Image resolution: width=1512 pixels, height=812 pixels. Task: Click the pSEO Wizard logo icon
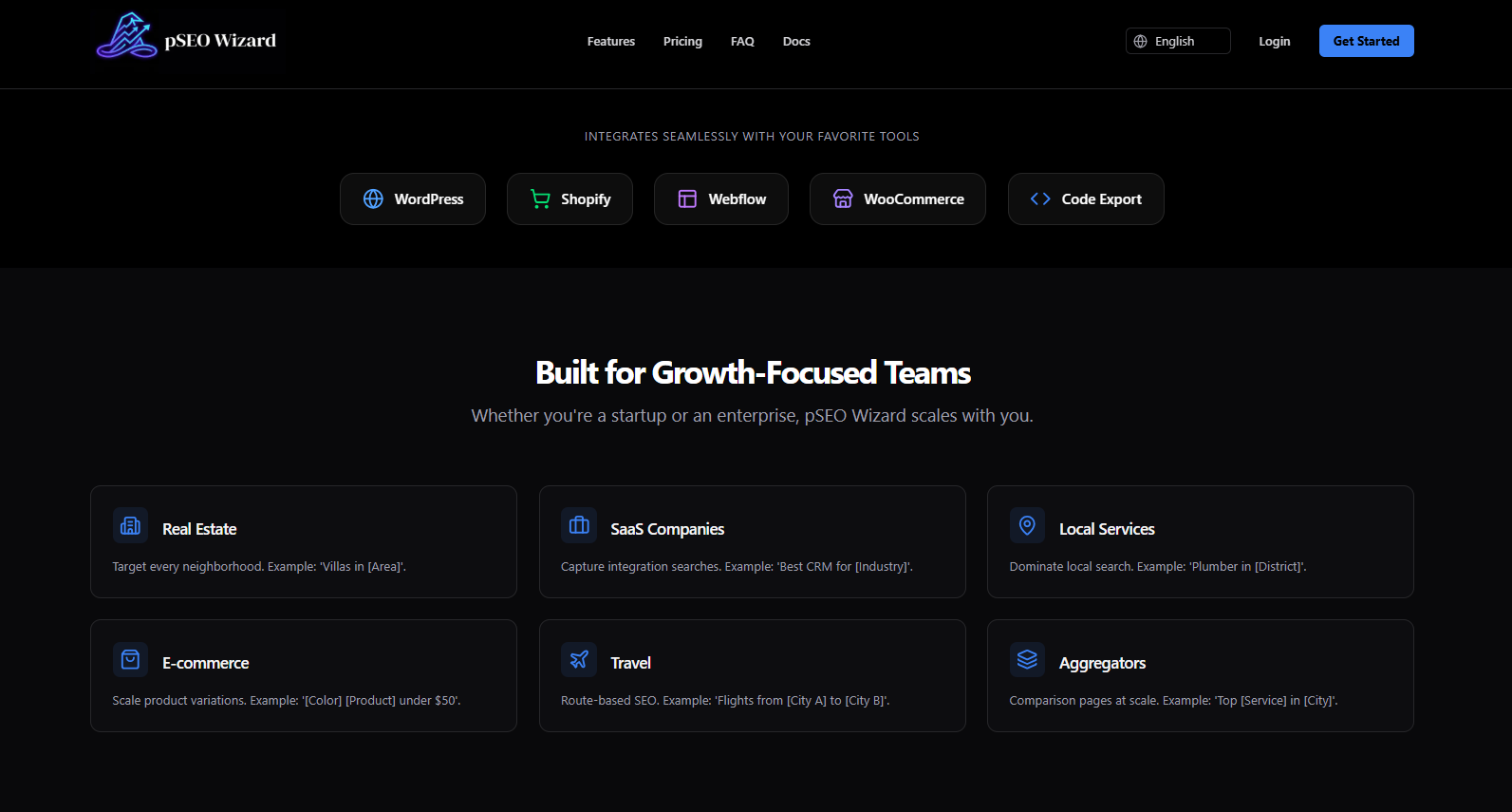(x=127, y=37)
